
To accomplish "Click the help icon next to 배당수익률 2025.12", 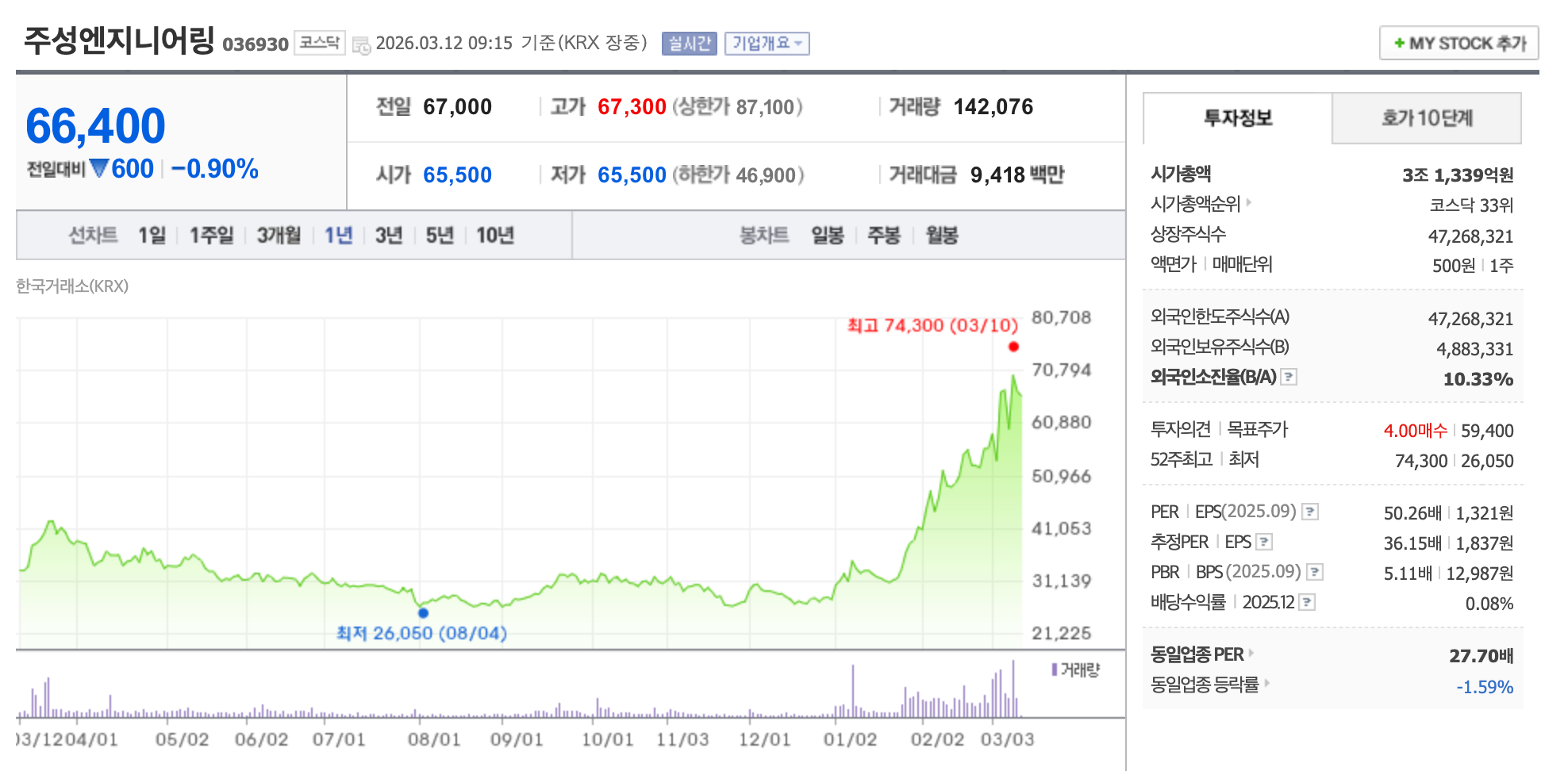I will tap(1308, 602).
